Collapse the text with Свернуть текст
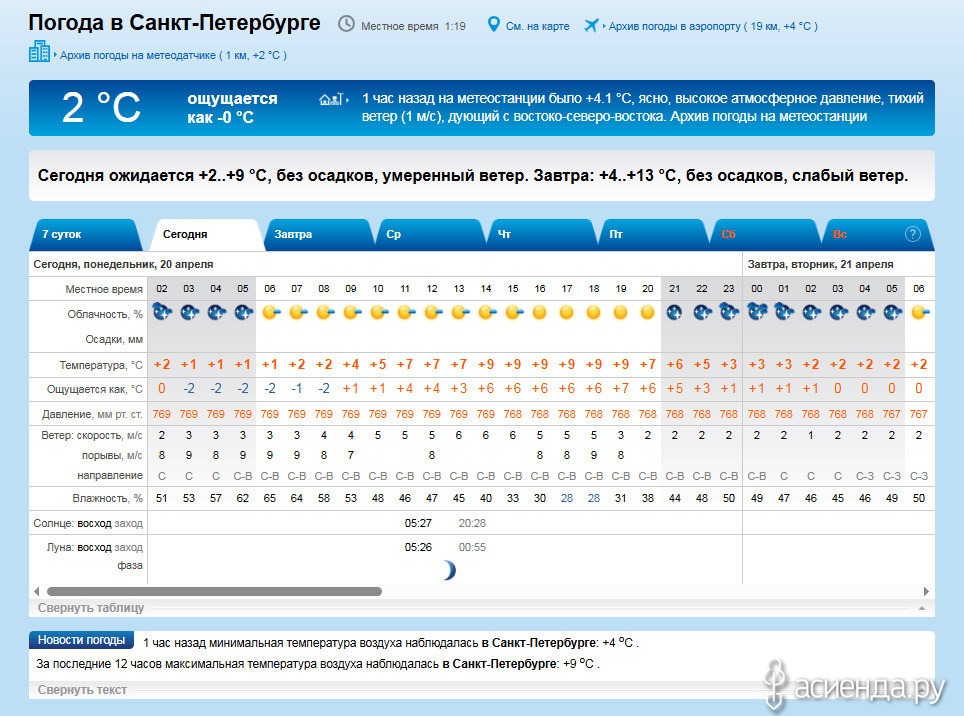964x716 pixels. click(82, 689)
